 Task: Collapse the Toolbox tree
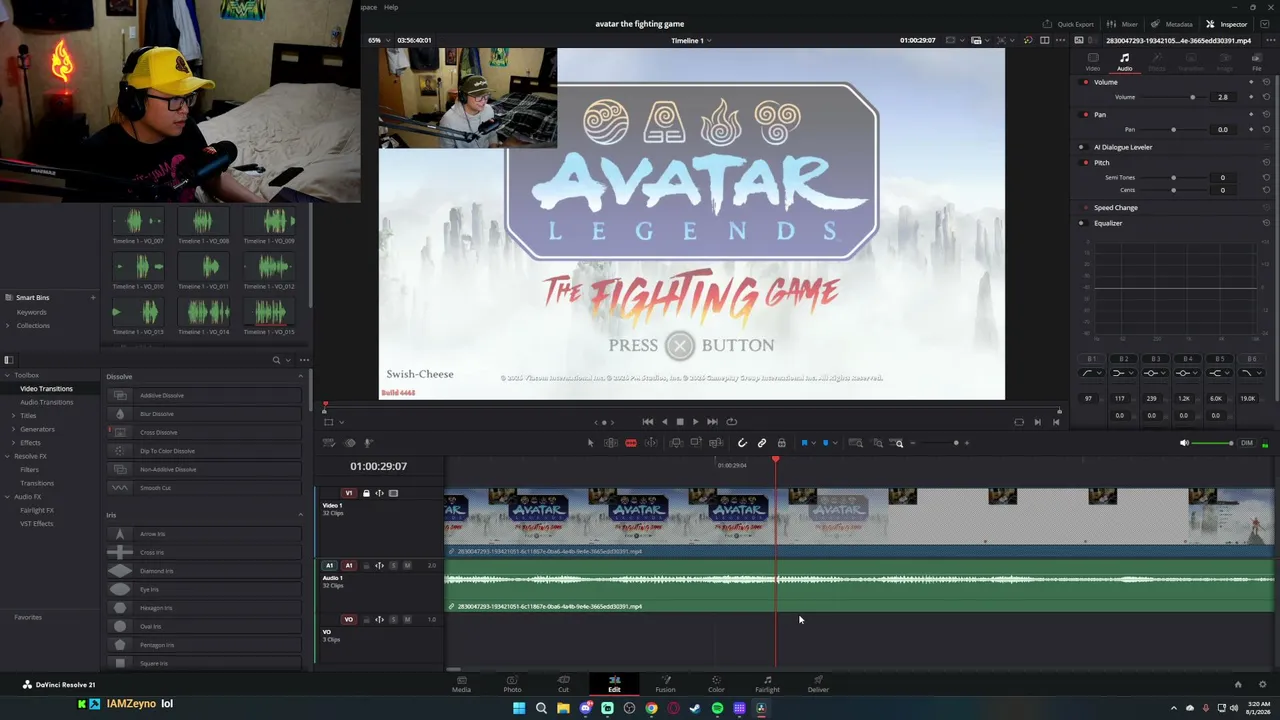click(8, 375)
